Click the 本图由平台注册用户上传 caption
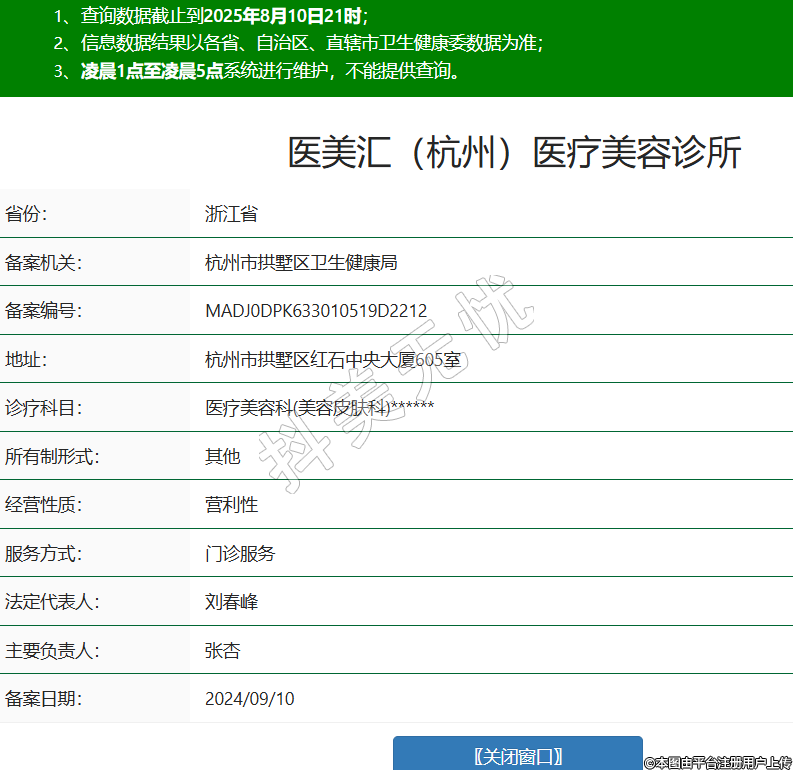This screenshot has height=770, width=793. coord(717,762)
